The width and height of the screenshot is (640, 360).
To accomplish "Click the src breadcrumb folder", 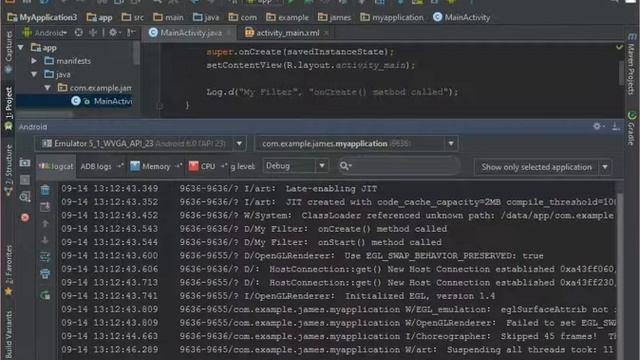I will pyautogui.click(x=133, y=17).
